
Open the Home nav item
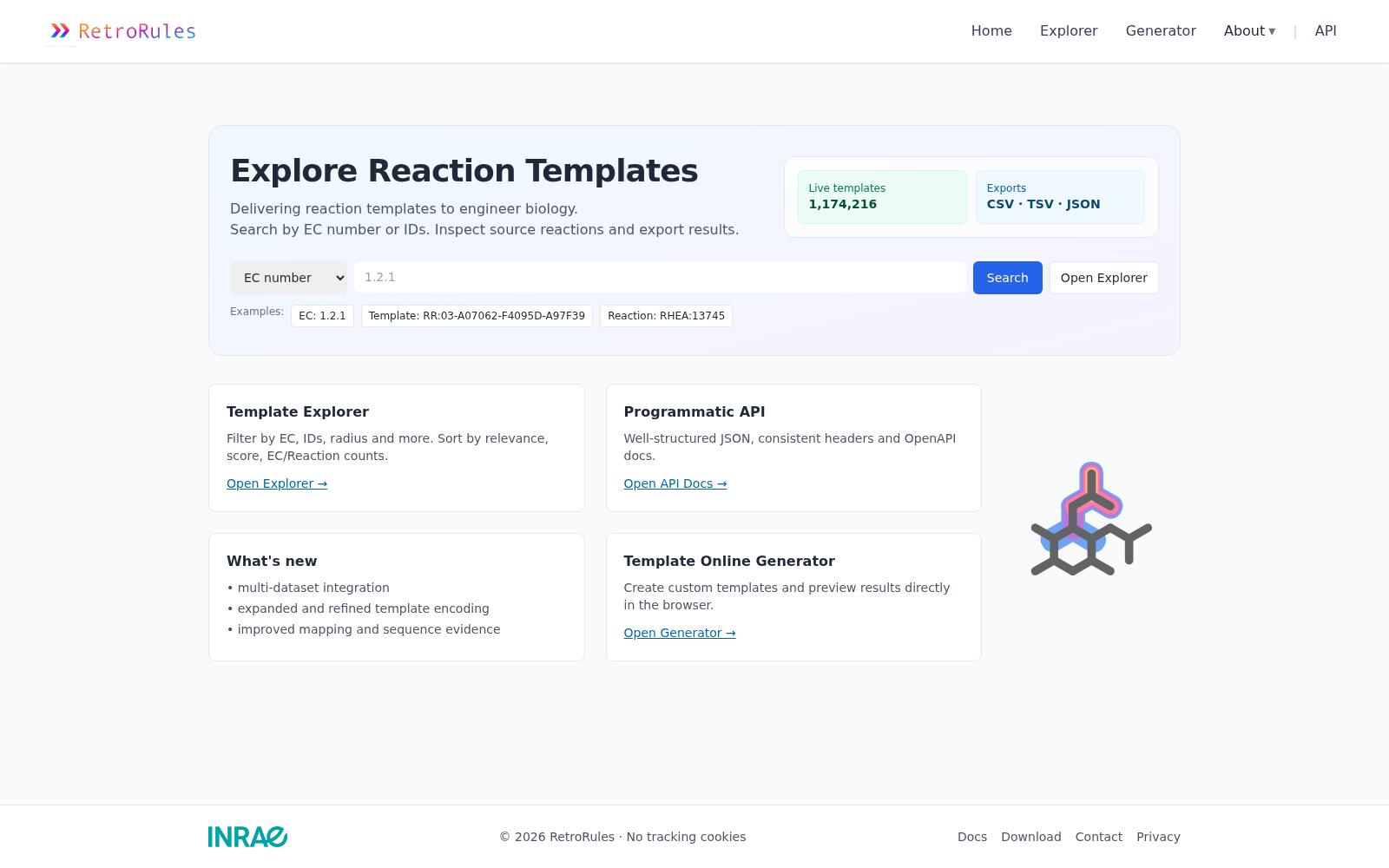point(991,31)
